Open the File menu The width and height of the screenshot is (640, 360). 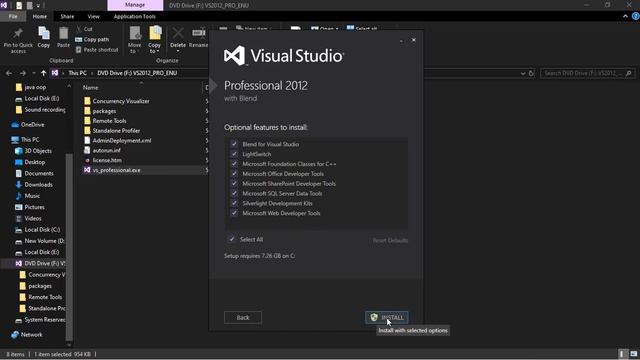coord(13,16)
